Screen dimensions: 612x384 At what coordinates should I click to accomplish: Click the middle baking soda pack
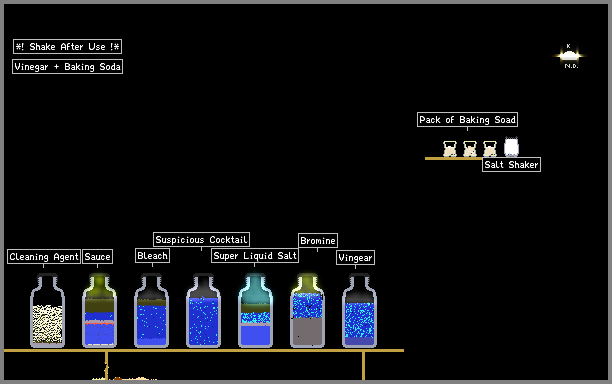pyautogui.click(x=470, y=149)
